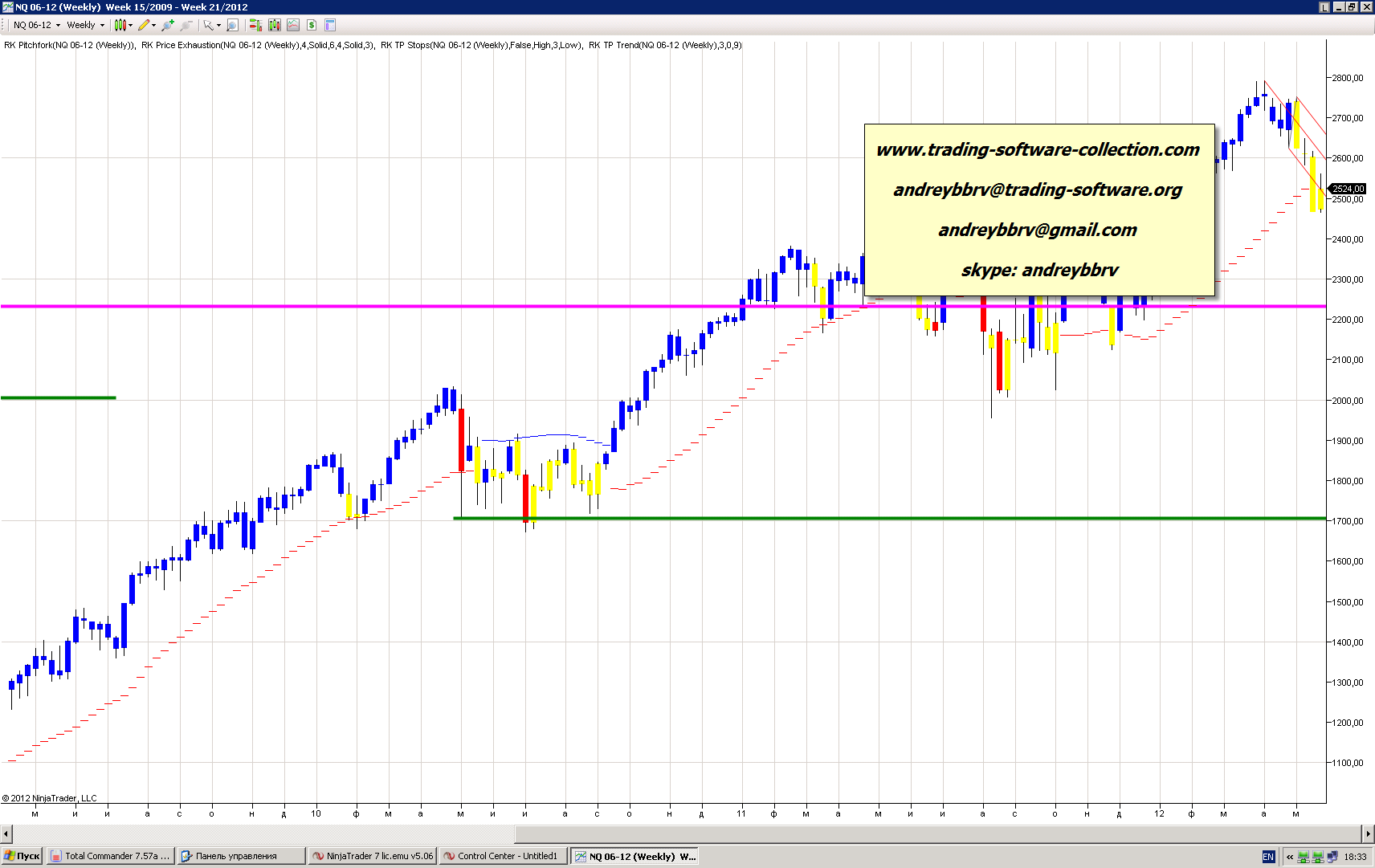Select the pencil drawing tools icon

144,25
